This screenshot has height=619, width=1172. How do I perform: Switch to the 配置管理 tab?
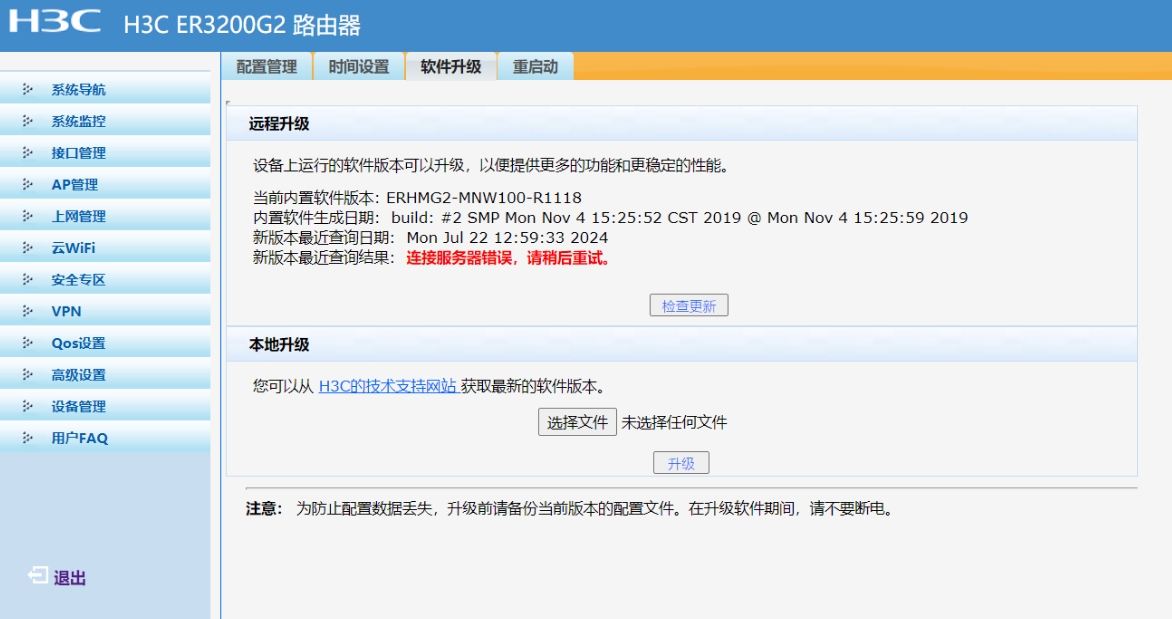click(x=267, y=67)
